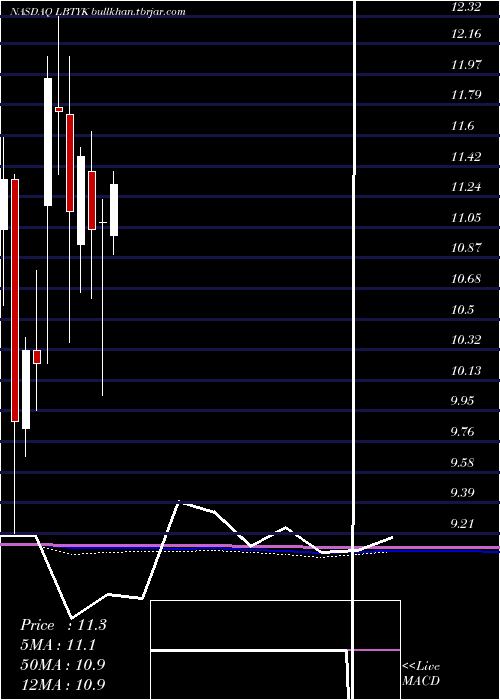Click the 11.6 price axis label
500x700 pixels.
click(x=462, y=125)
